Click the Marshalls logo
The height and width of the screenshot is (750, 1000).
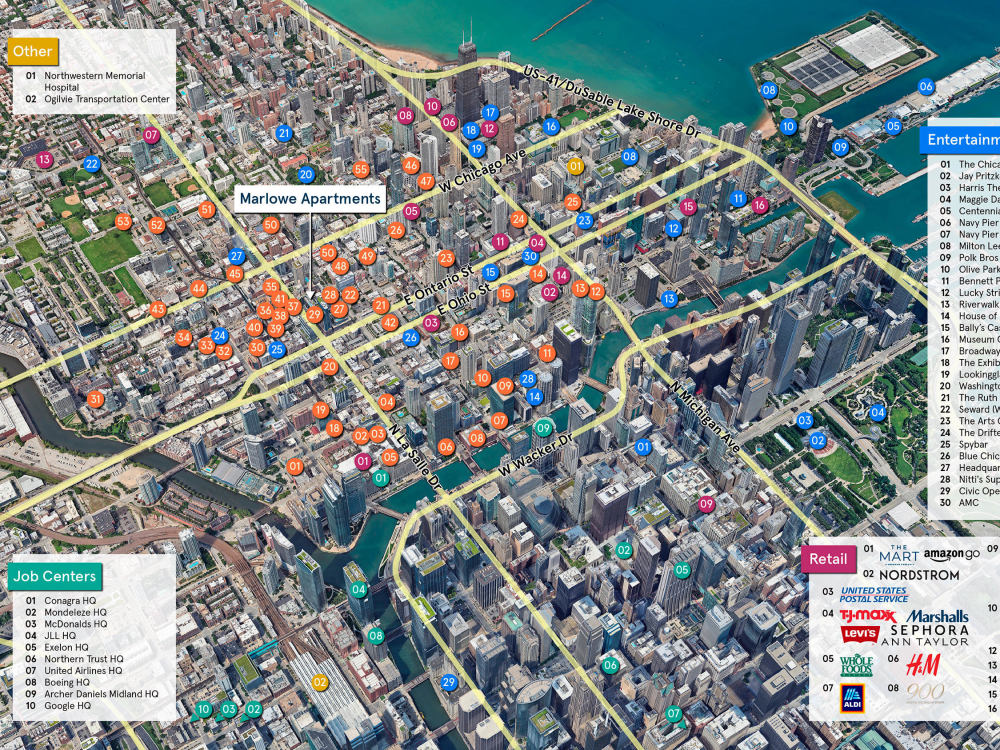tap(938, 616)
